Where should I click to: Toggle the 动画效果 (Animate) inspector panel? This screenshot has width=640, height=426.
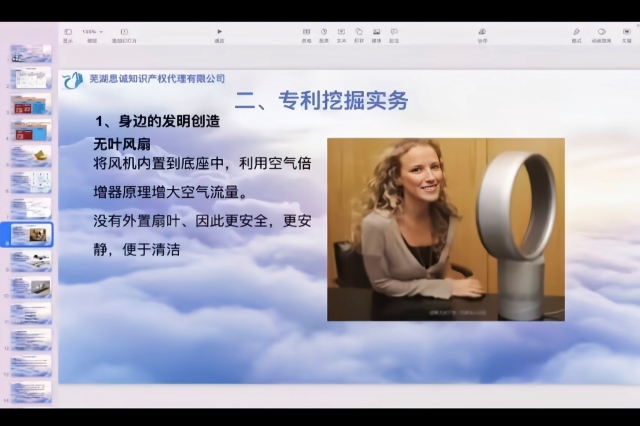tap(601, 34)
